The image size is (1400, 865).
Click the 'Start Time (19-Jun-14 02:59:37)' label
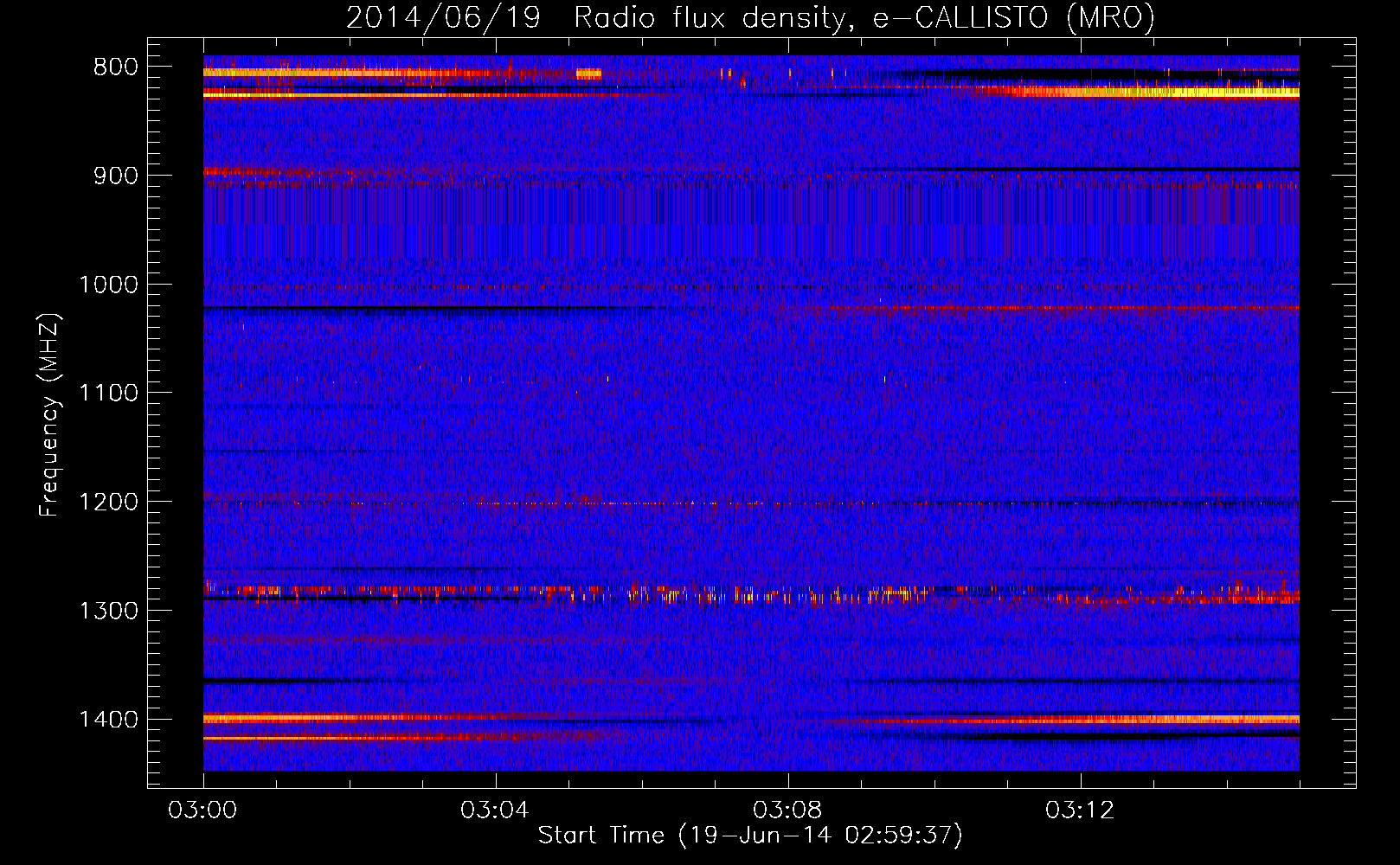tap(750, 836)
